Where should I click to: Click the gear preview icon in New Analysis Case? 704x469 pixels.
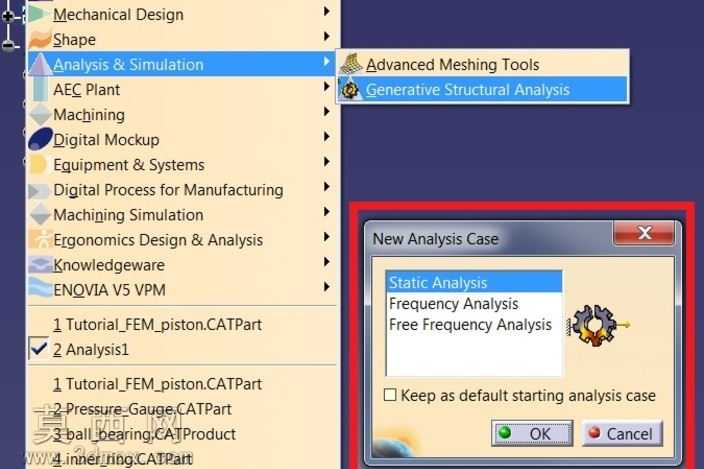click(x=598, y=325)
